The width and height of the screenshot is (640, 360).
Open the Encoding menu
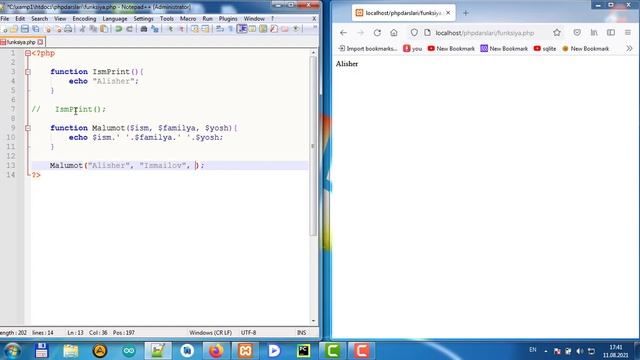click(84, 19)
